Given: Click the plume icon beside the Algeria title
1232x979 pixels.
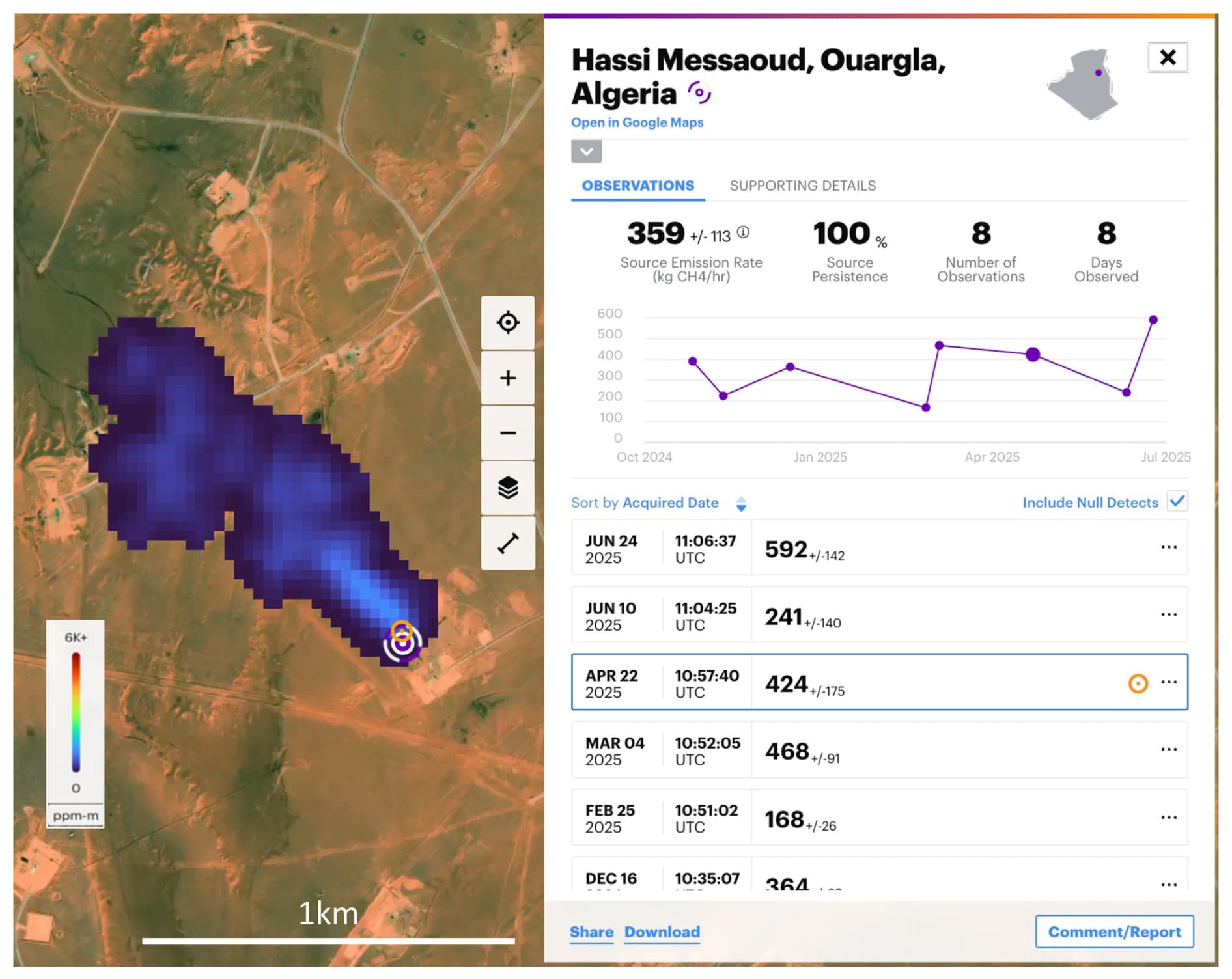Looking at the screenshot, I should [x=700, y=93].
